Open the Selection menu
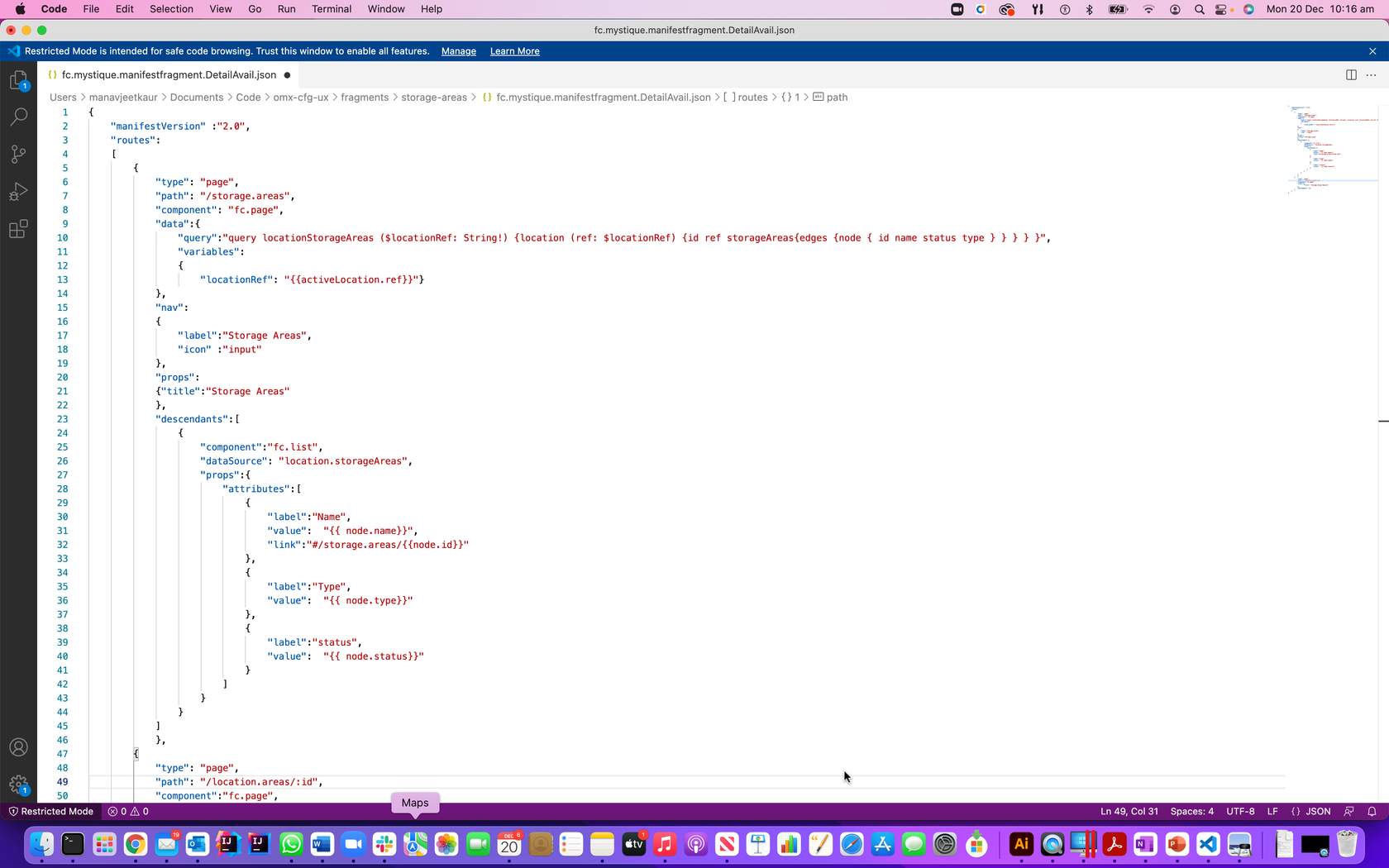 click(171, 9)
